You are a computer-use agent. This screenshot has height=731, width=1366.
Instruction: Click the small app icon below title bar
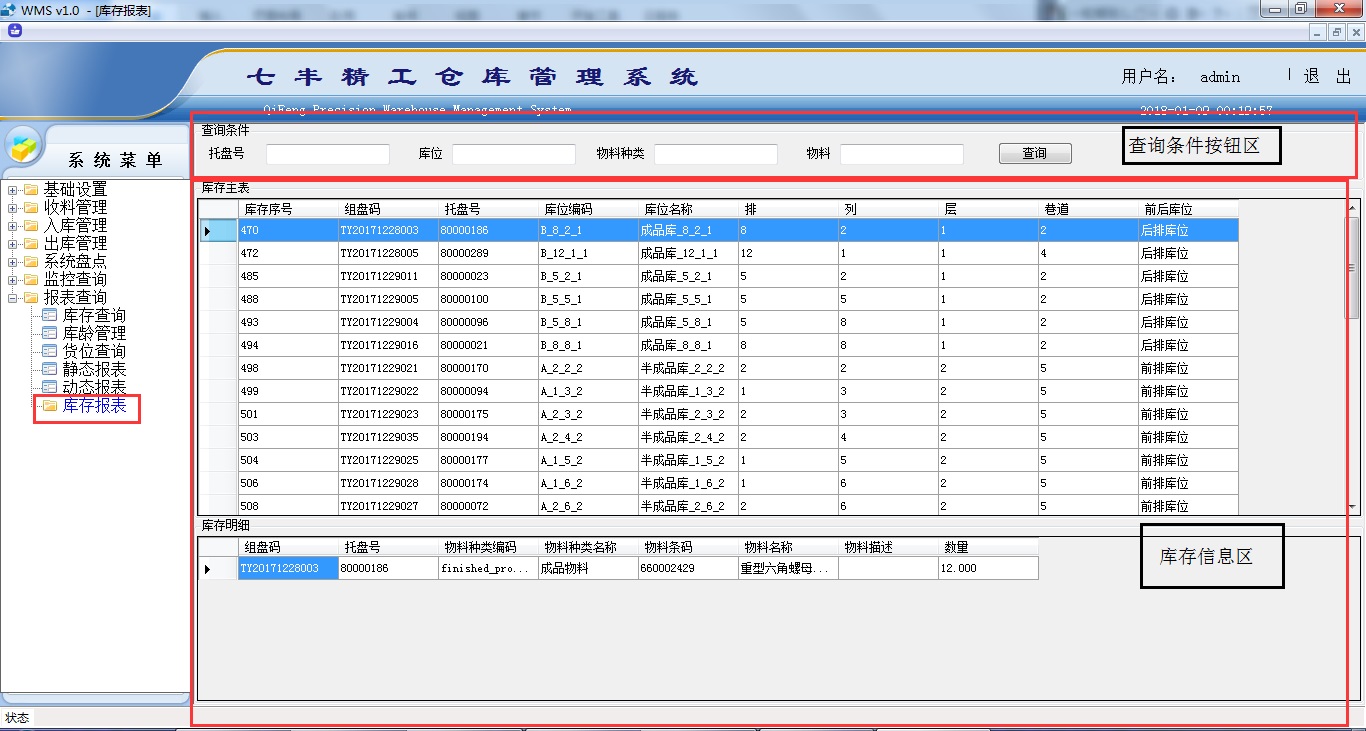pyautogui.click(x=13, y=31)
